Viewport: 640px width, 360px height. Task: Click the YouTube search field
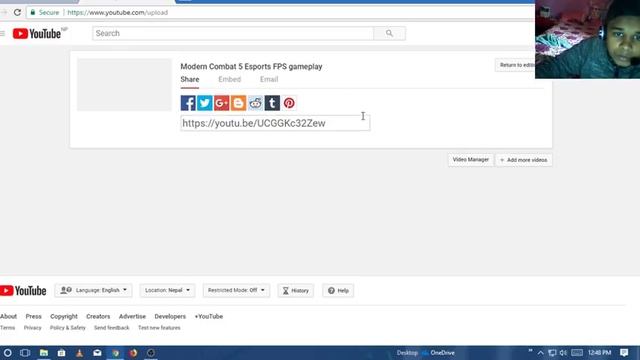233,33
